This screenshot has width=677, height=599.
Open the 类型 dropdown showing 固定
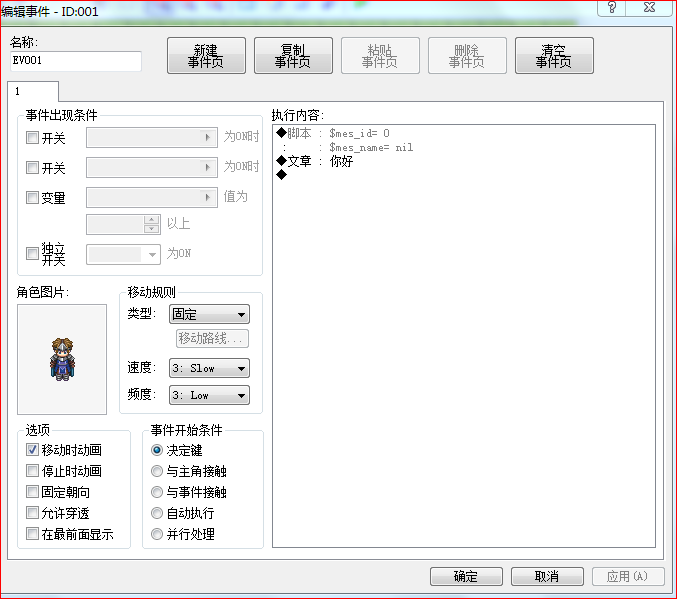209,314
